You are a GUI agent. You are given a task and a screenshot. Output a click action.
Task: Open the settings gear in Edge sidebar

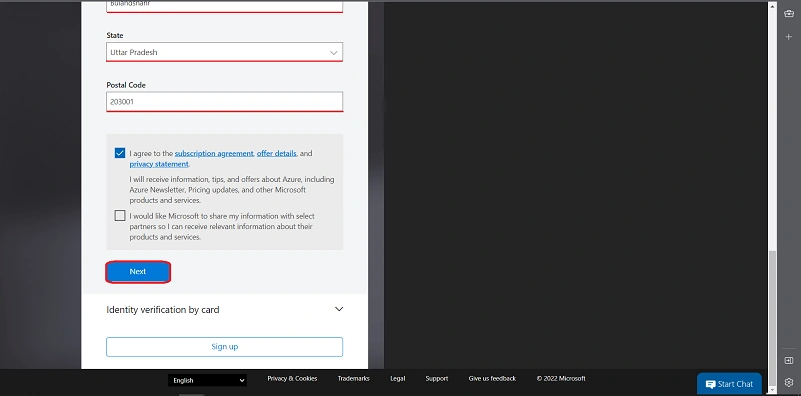click(788, 382)
